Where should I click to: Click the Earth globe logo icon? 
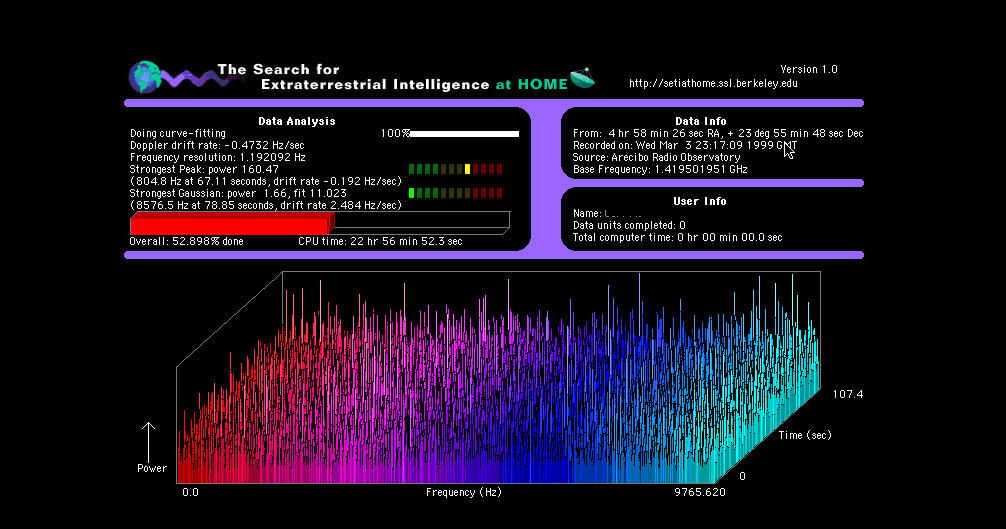pos(146,77)
